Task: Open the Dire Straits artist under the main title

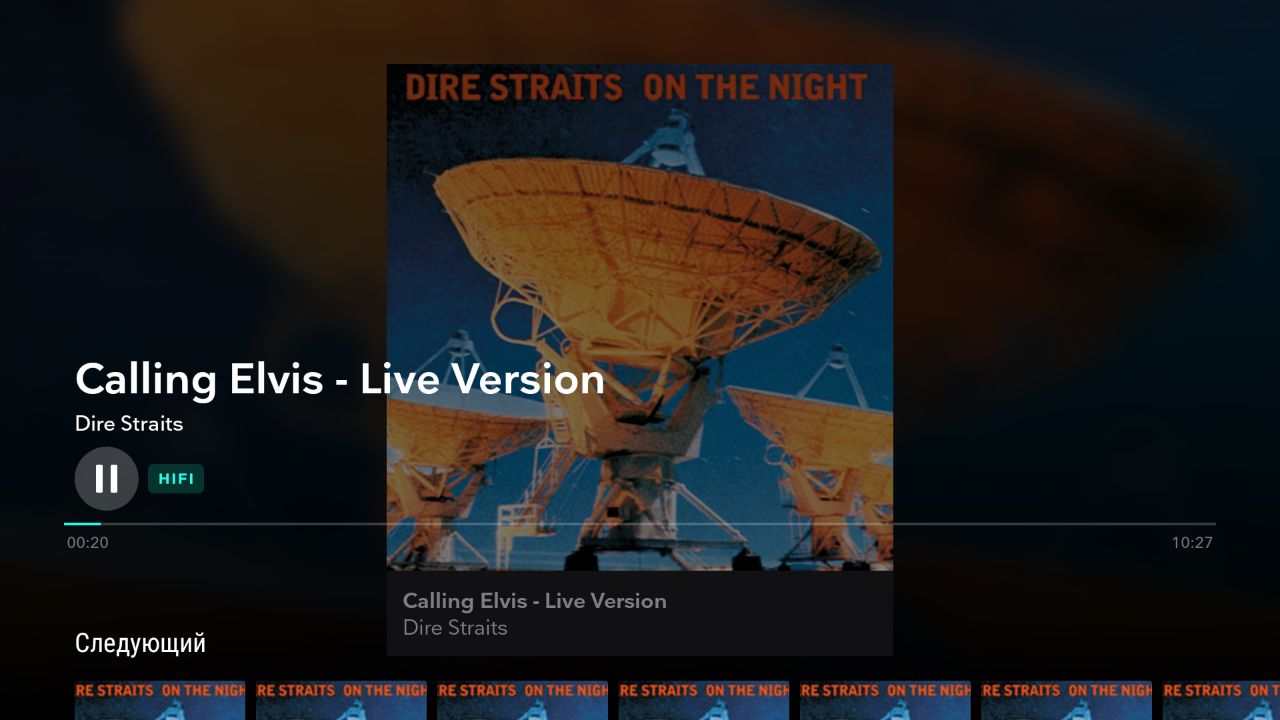Action: tap(129, 424)
